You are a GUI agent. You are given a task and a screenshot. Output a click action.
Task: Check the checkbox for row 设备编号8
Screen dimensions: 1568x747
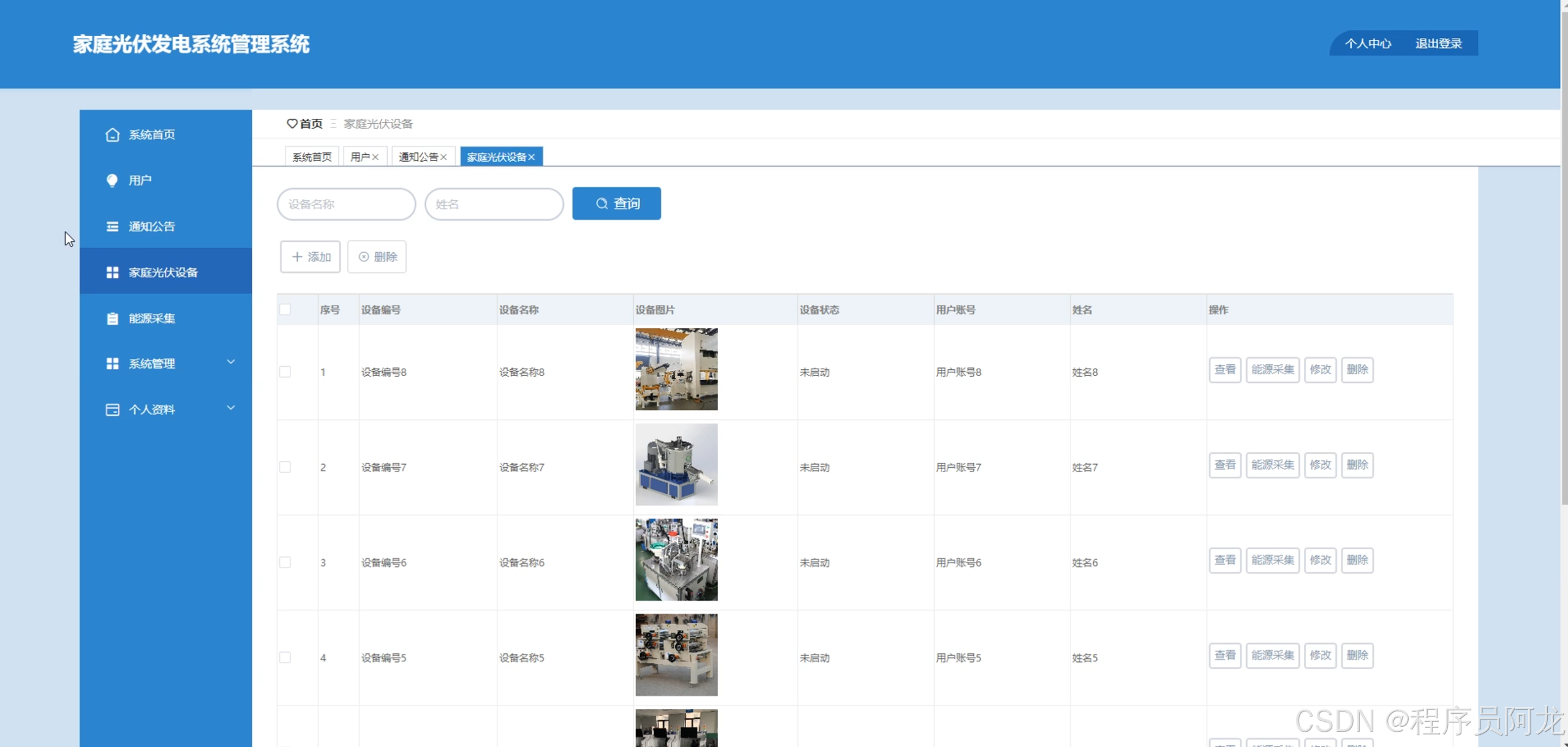(x=285, y=372)
